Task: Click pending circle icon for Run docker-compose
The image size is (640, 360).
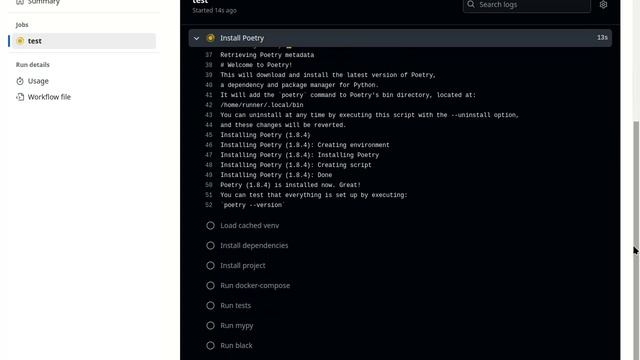Action: (x=210, y=285)
